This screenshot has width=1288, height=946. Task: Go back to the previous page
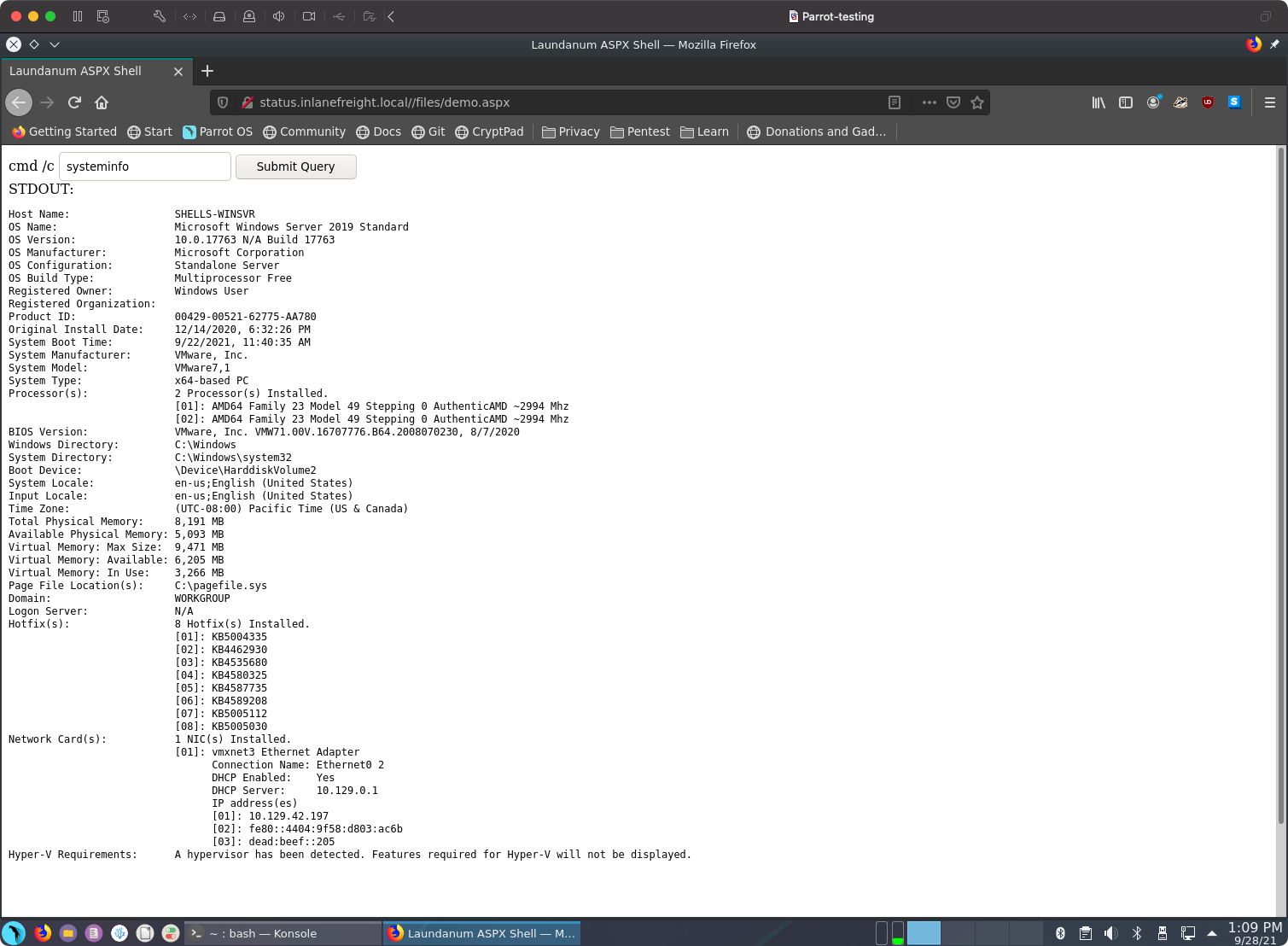(x=19, y=102)
